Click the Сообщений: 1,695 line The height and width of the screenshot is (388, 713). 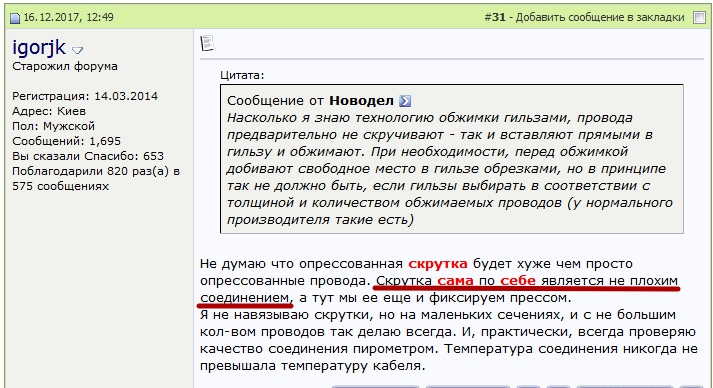click(66, 141)
